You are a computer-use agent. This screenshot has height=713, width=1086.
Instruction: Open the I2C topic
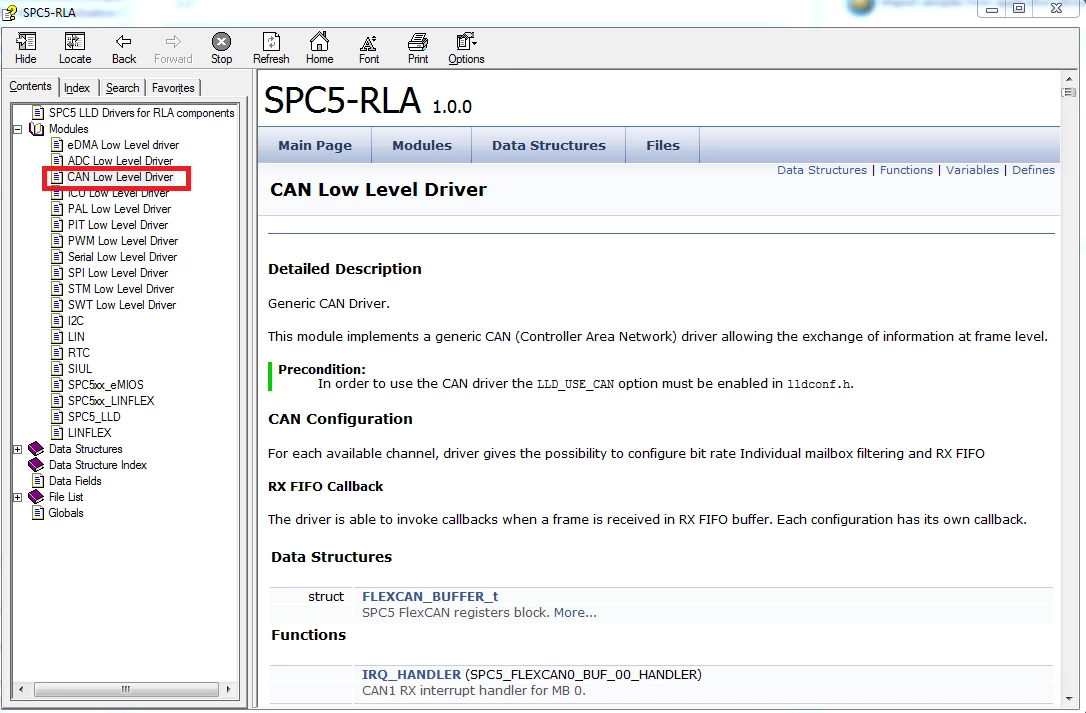coord(75,321)
